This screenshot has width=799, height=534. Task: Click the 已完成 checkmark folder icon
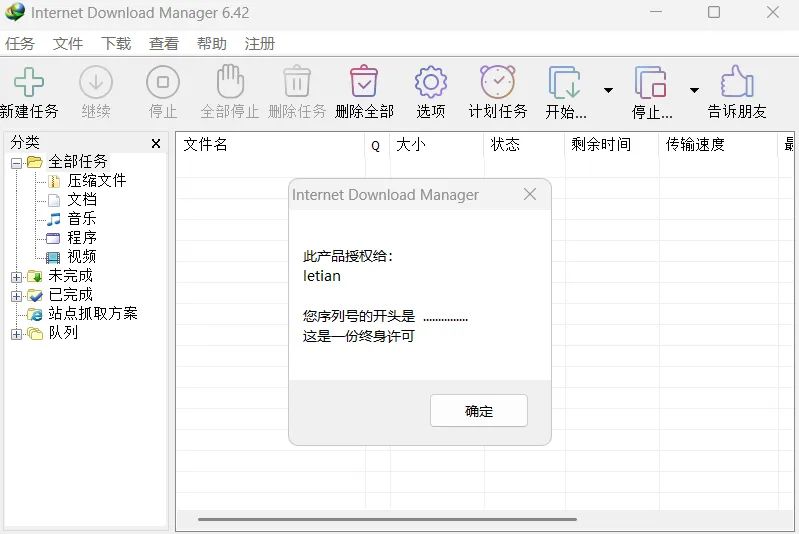click(35, 295)
